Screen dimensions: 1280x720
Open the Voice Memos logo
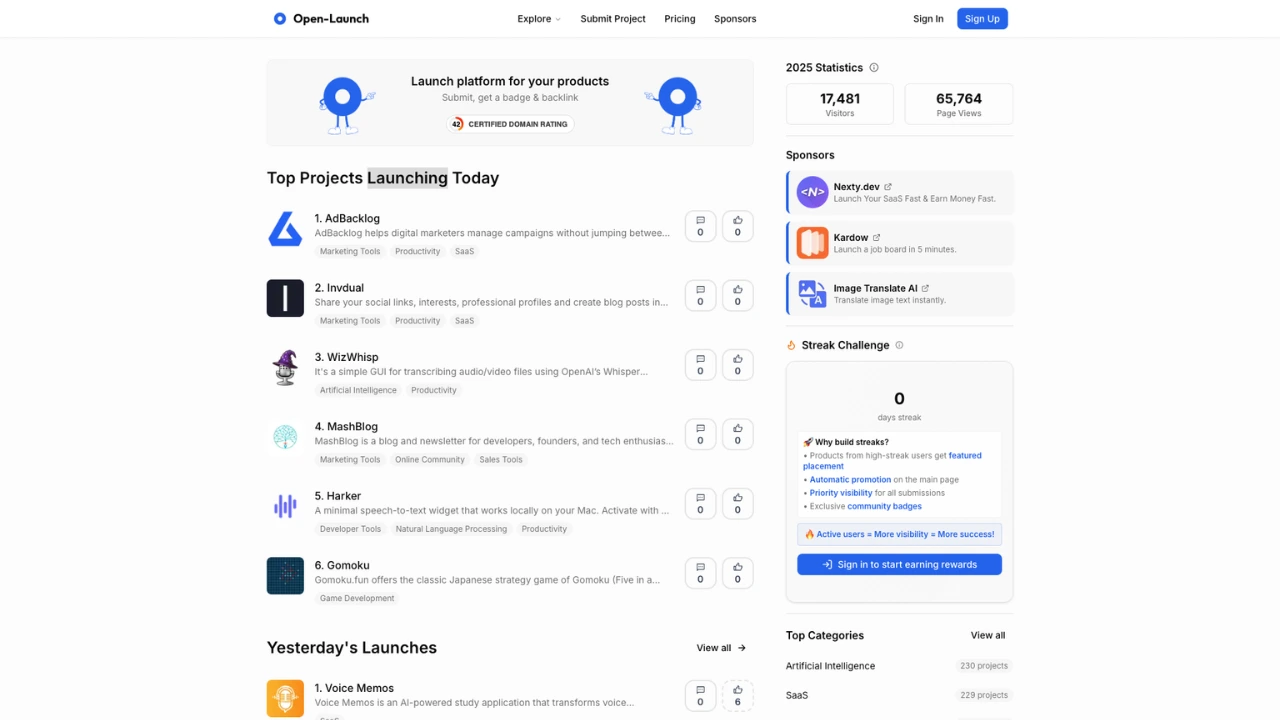[x=285, y=698]
